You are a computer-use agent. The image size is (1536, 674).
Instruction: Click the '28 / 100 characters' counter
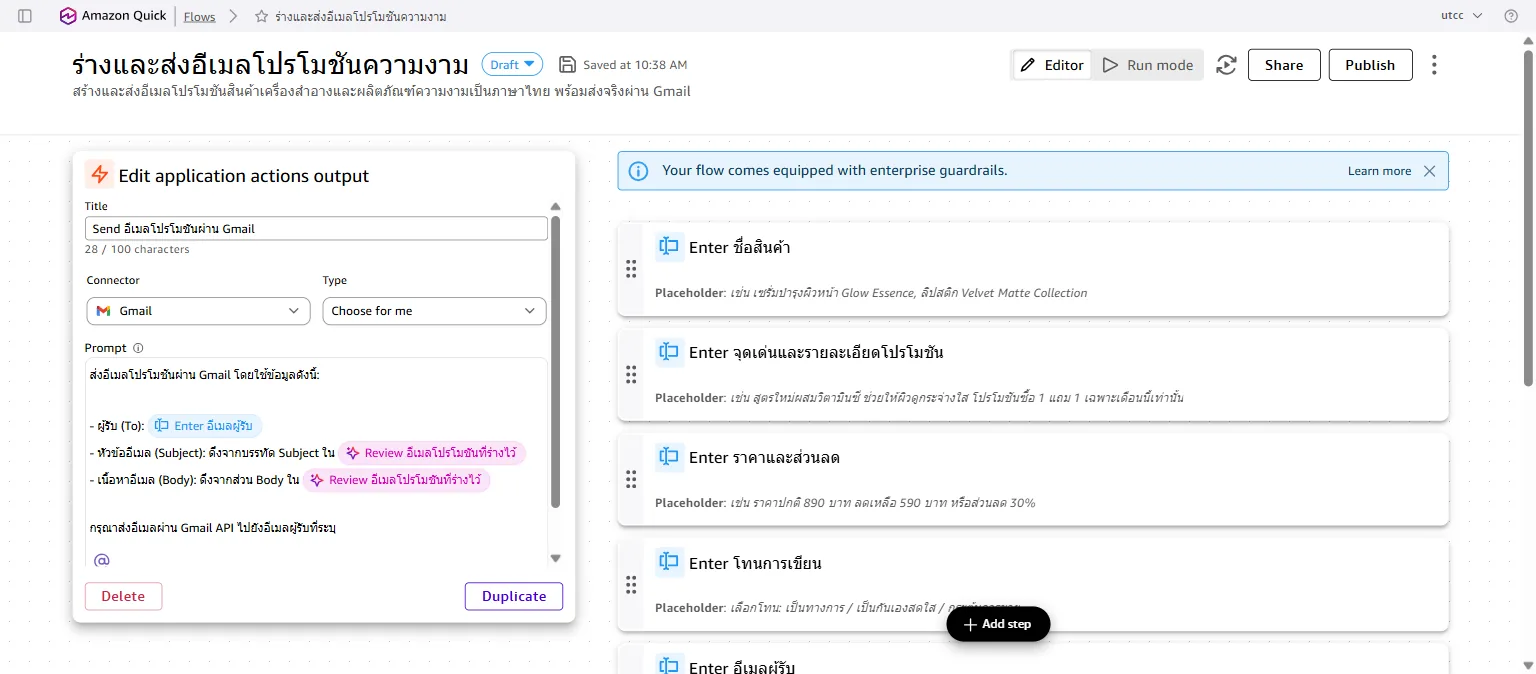tap(137, 249)
